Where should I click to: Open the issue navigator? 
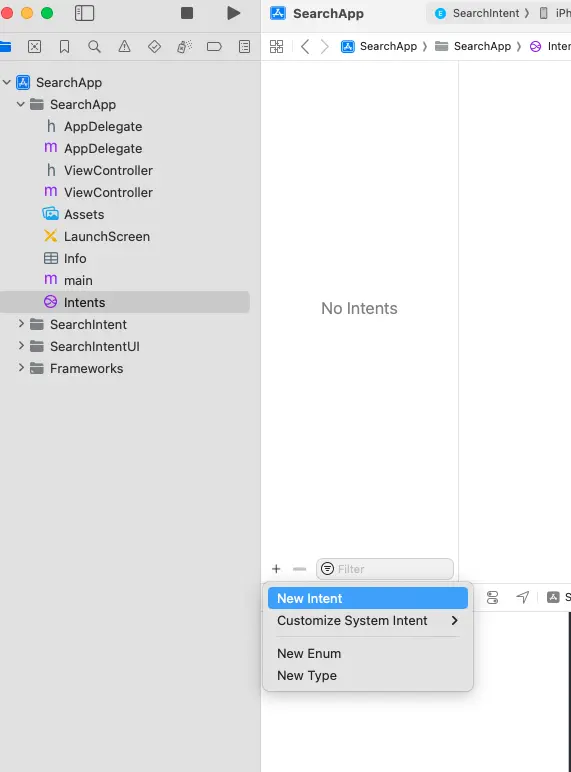pos(125,47)
